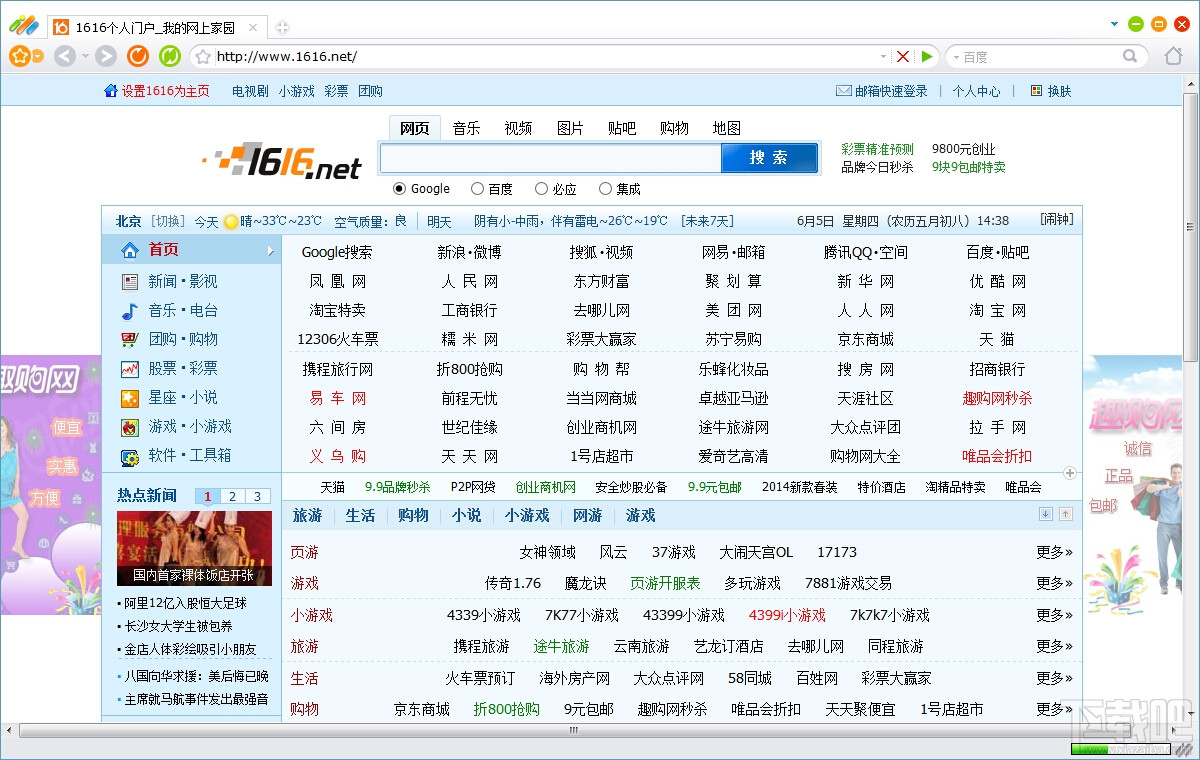
Task: Click the 设置1616为主页 link
Action: point(166,91)
